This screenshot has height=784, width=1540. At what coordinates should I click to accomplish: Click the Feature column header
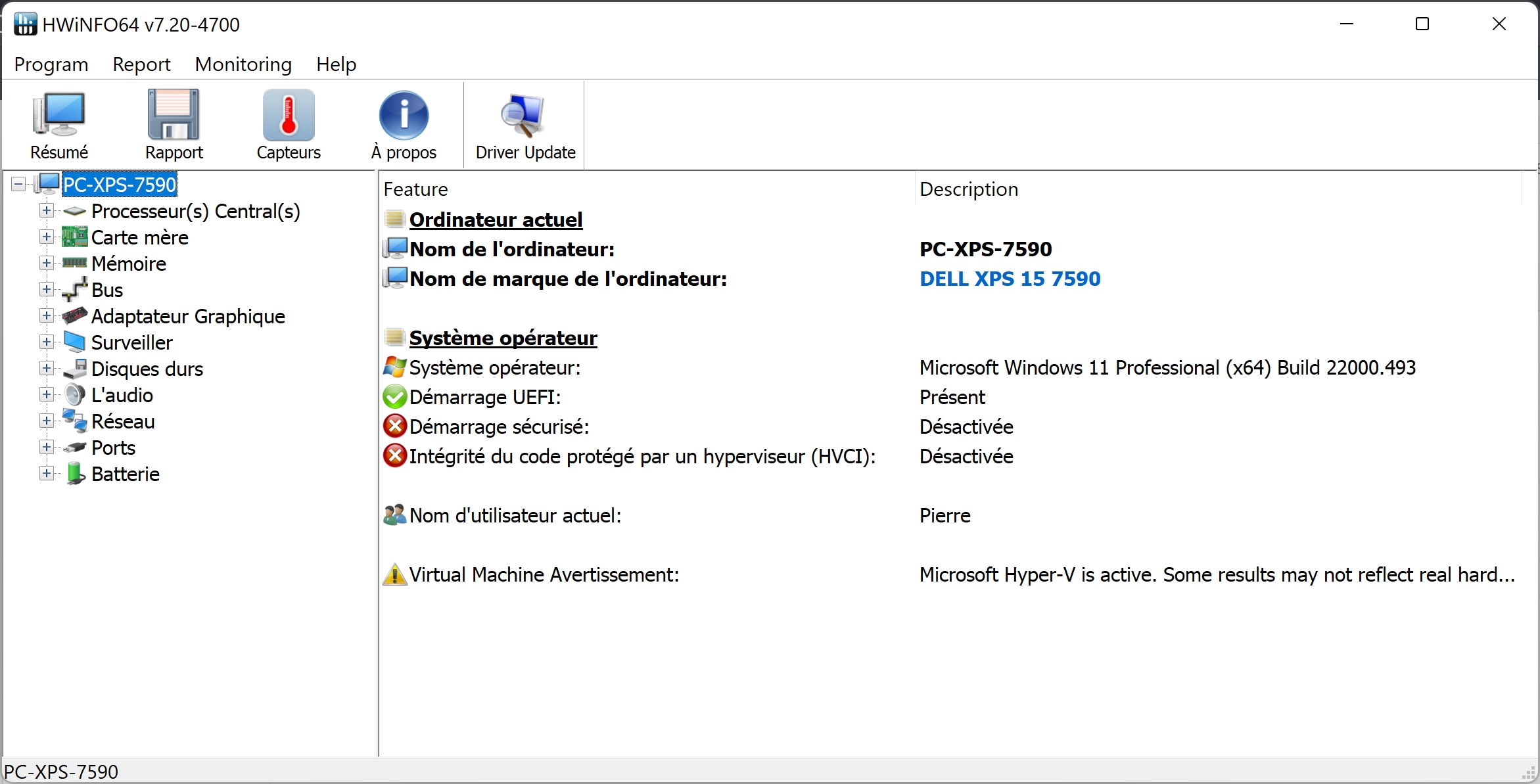pos(647,189)
